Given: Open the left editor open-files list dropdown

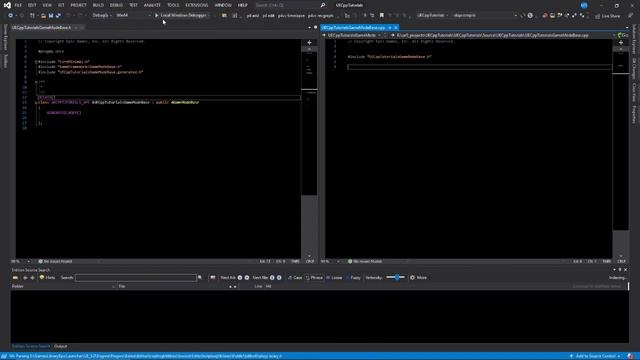Looking at the screenshot, I should click(x=309, y=27).
